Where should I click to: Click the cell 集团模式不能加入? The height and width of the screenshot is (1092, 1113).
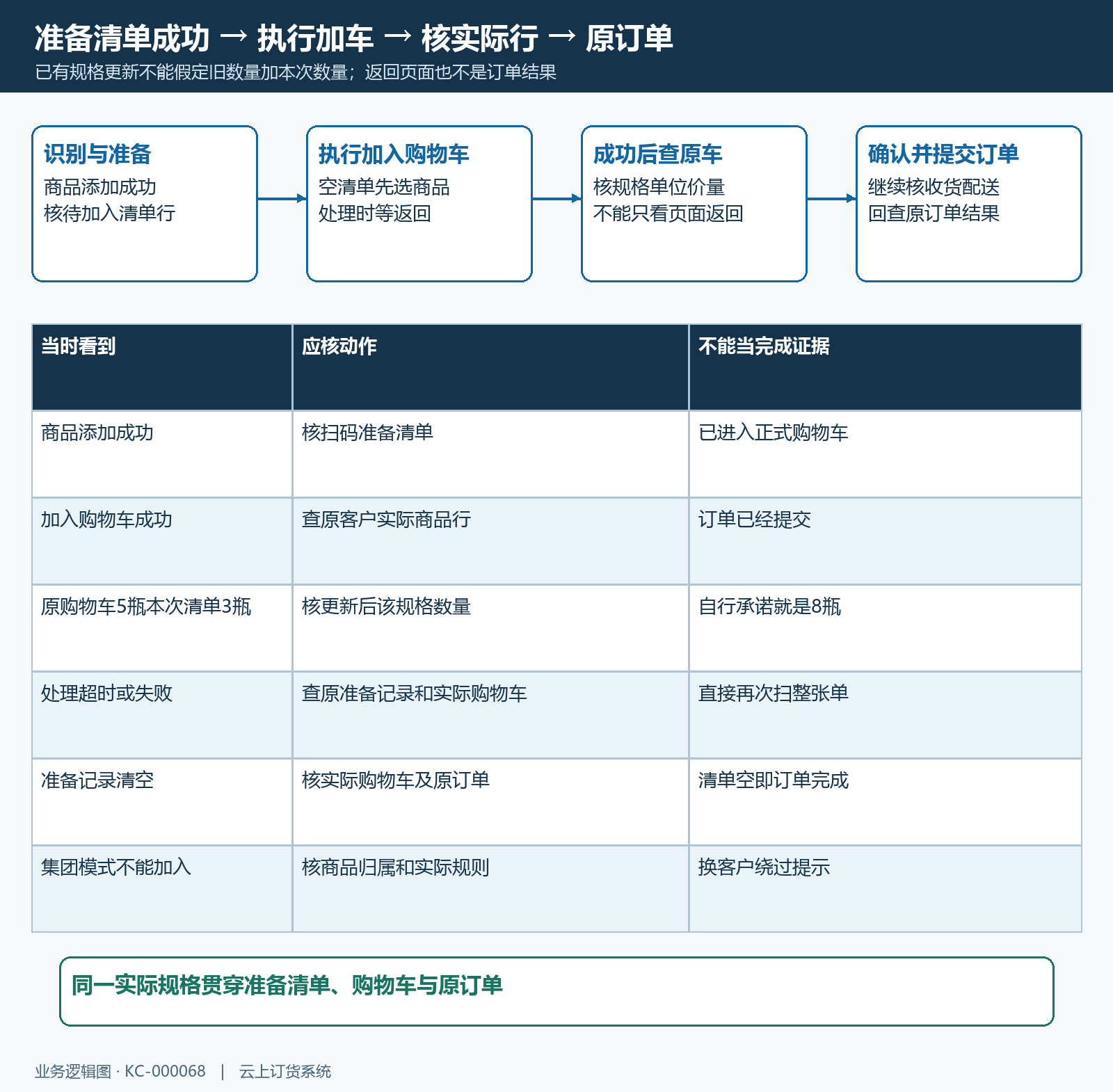click(162, 889)
